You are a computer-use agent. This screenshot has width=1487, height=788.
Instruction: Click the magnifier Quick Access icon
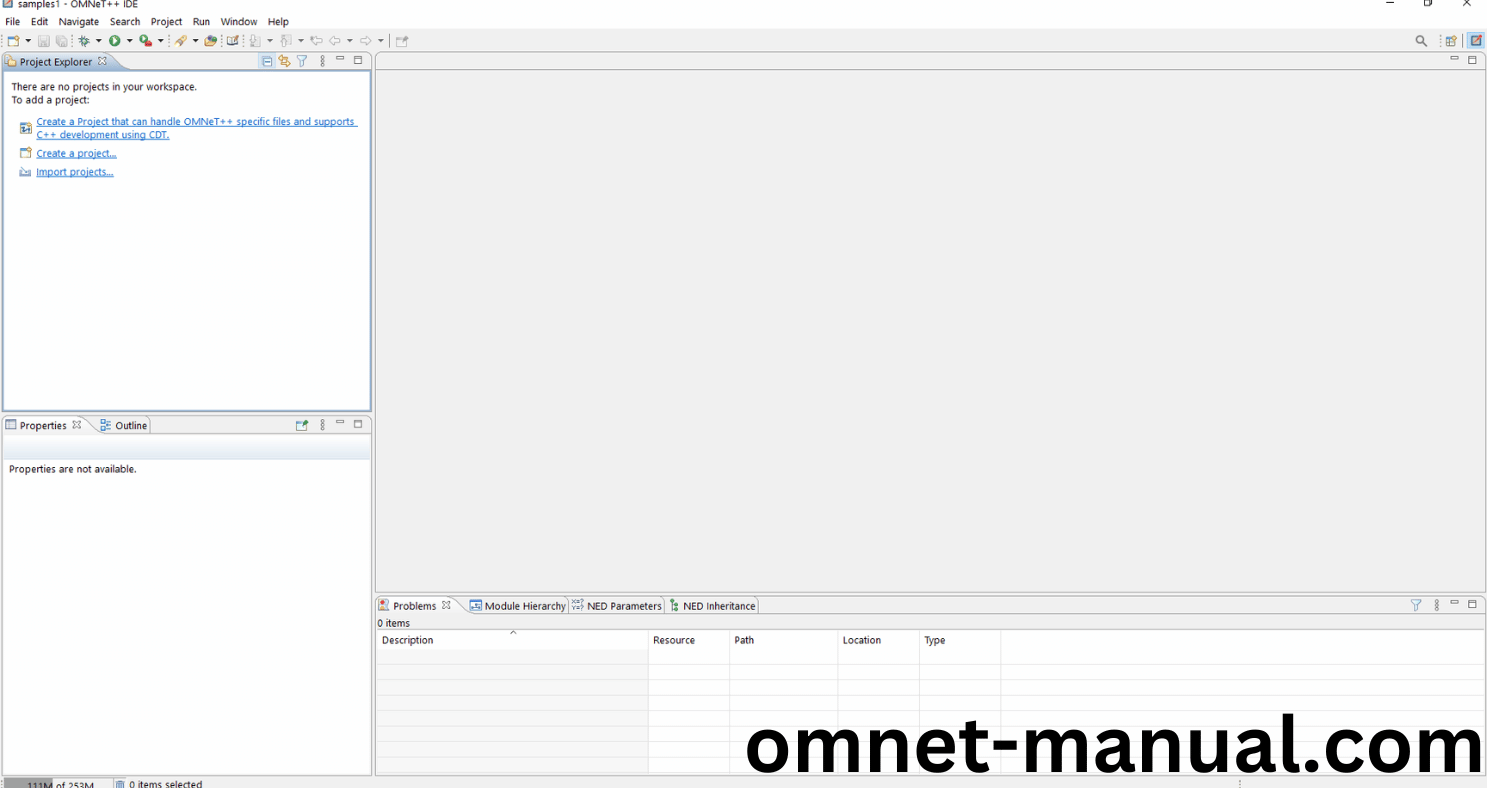[1421, 41]
